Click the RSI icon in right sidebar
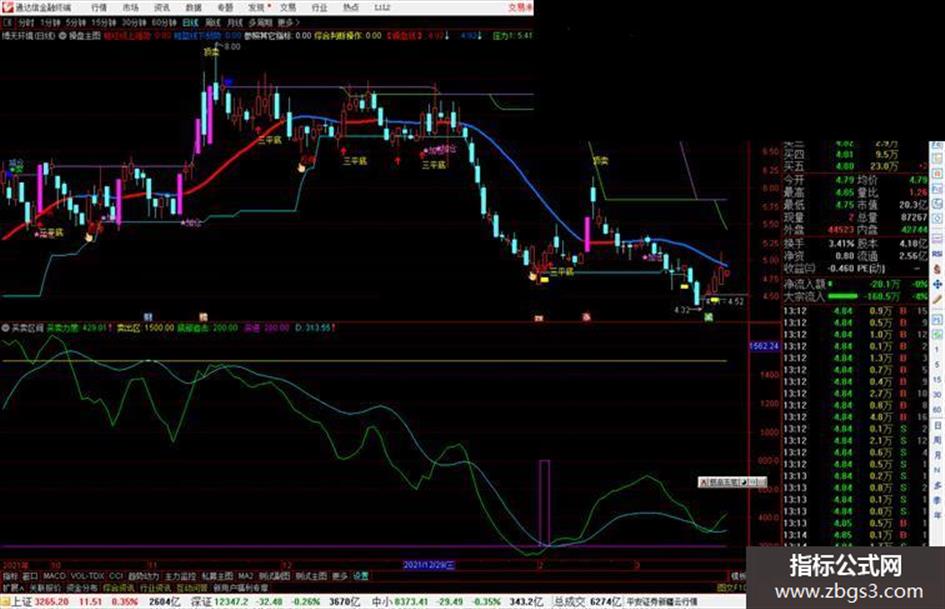945x609 pixels. 937,253
